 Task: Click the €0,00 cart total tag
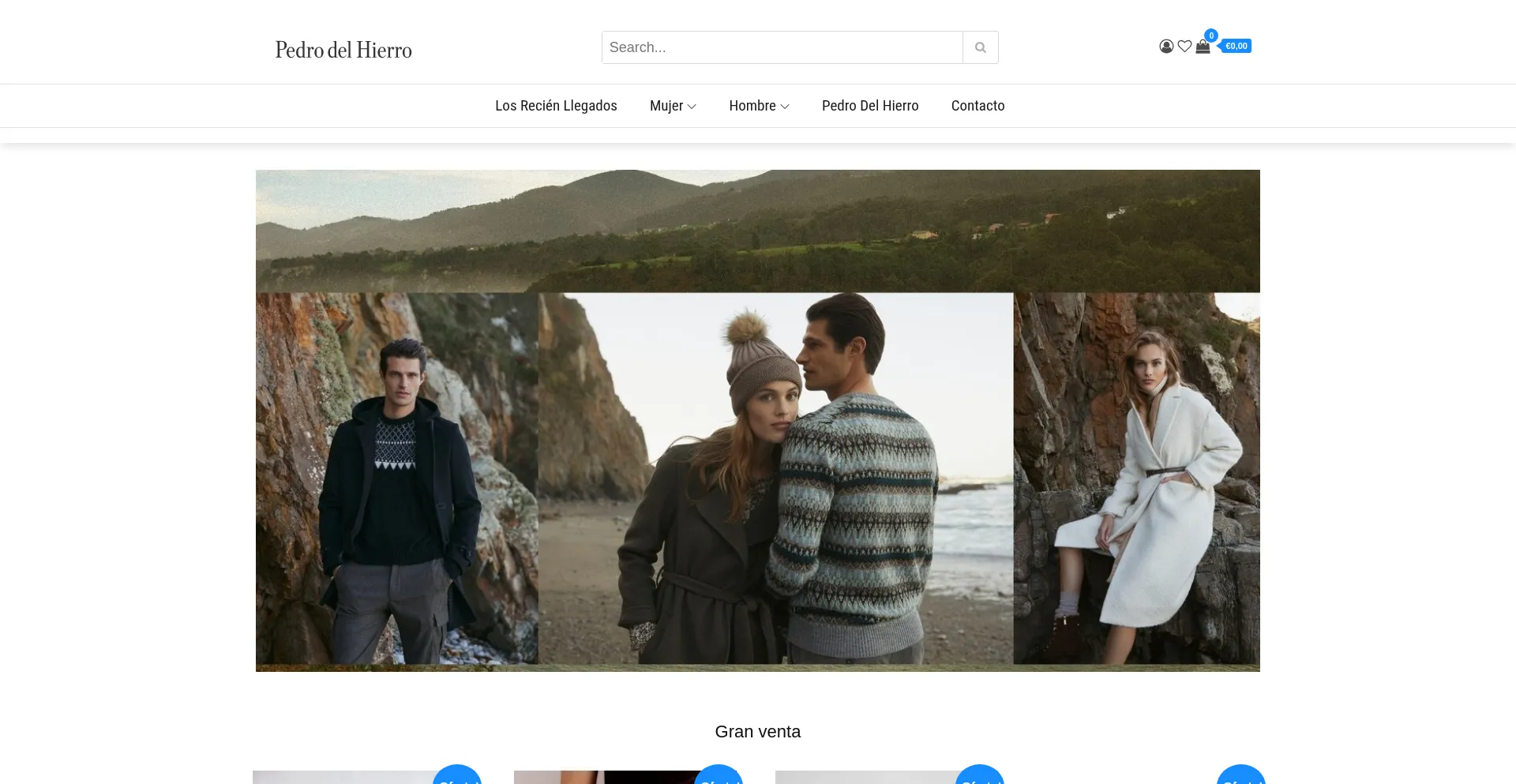tap(1236, 47)
